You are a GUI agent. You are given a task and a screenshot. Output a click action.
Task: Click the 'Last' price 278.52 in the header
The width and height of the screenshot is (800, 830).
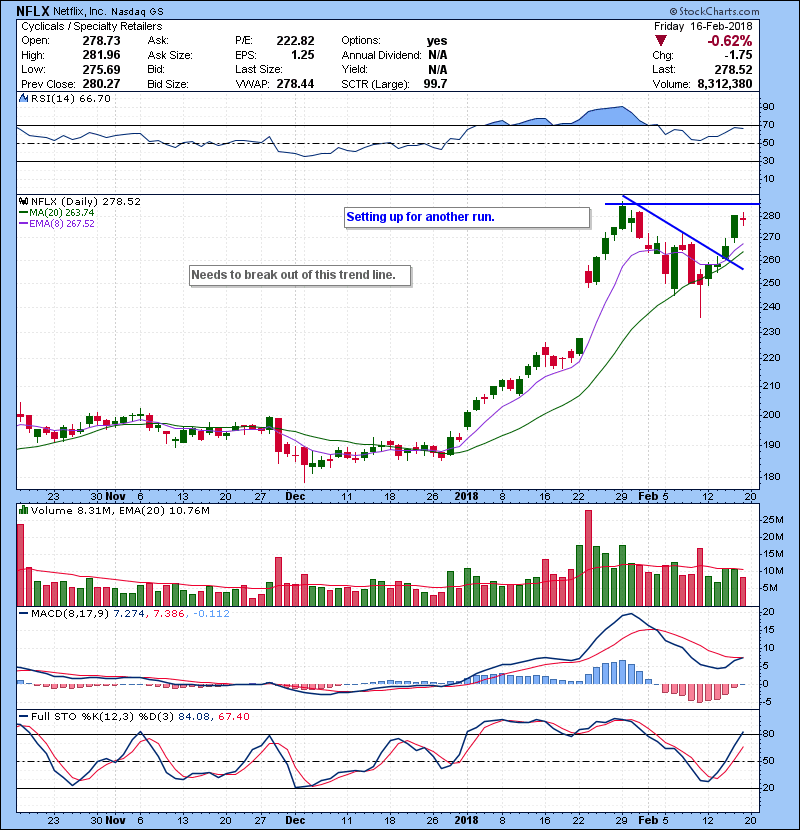pos(733,69)
